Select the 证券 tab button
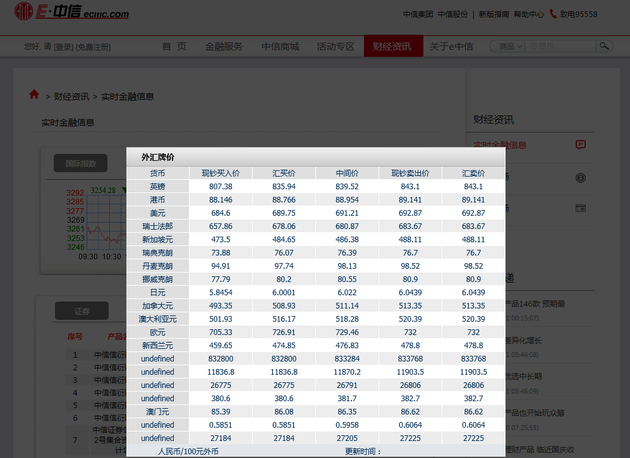This screenshot has width=630, height=458. pos(82,311)
